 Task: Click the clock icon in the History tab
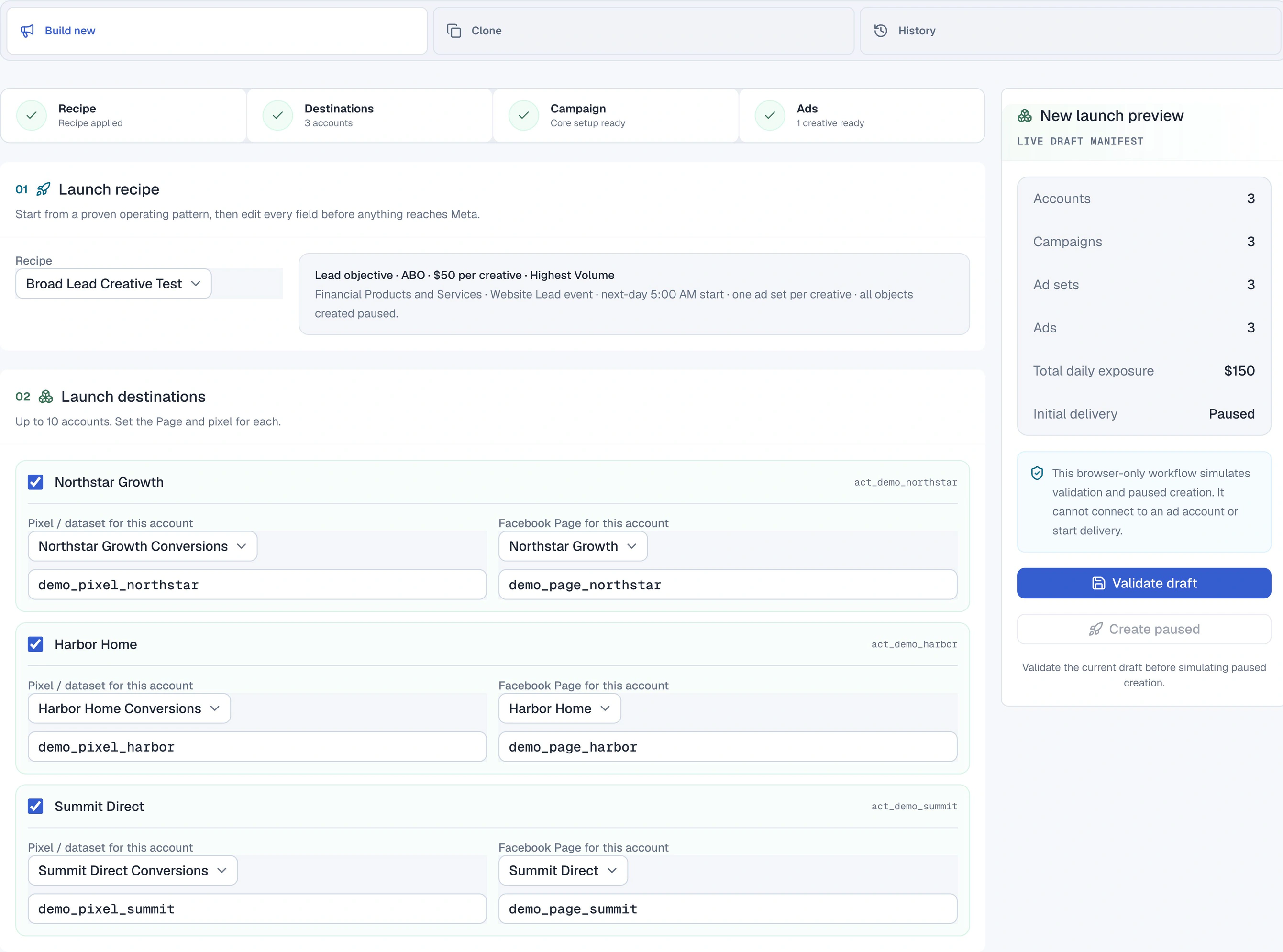click(881, 31)
